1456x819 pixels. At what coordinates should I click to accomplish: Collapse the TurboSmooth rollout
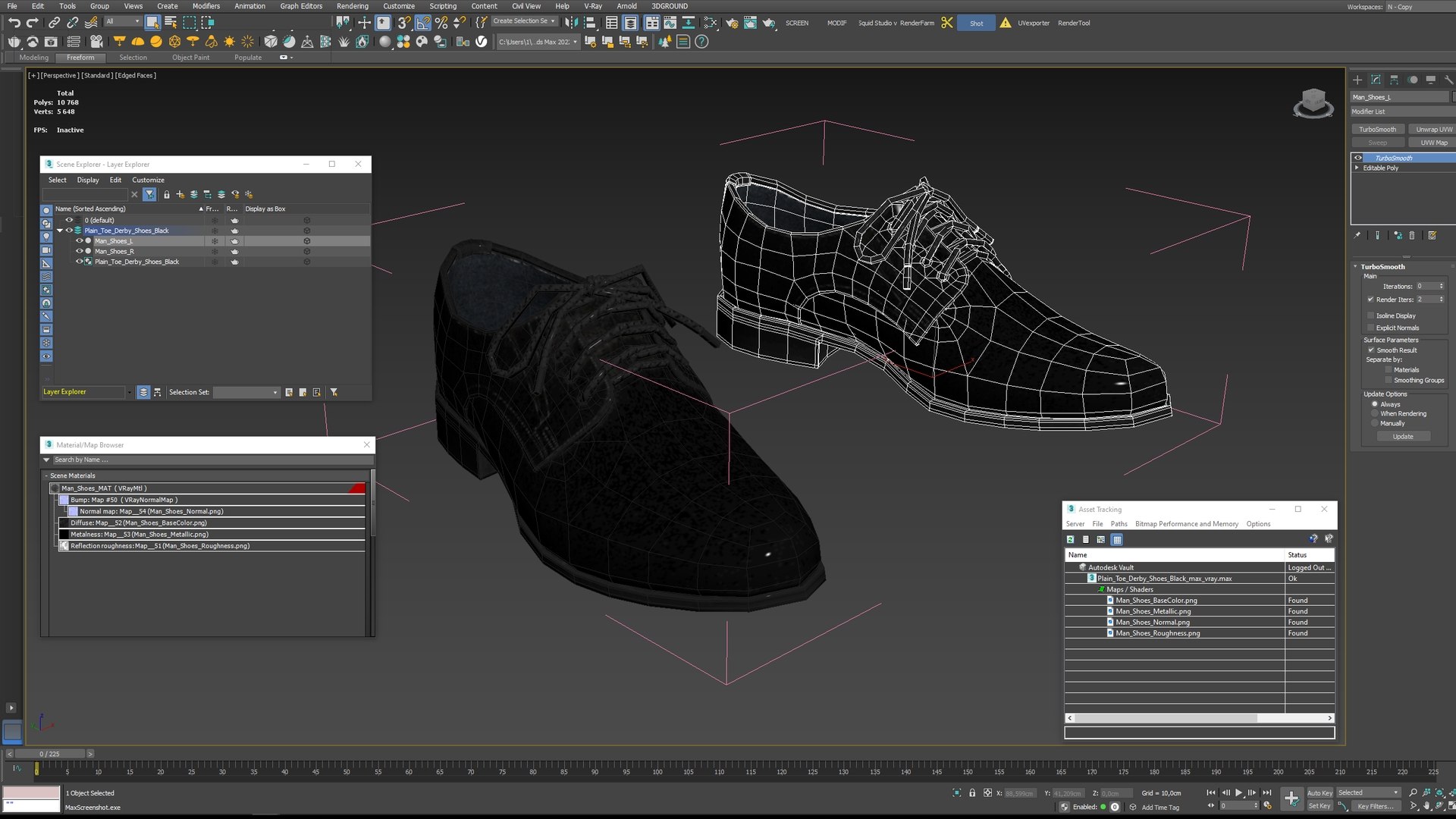(x=1356, y=267)
